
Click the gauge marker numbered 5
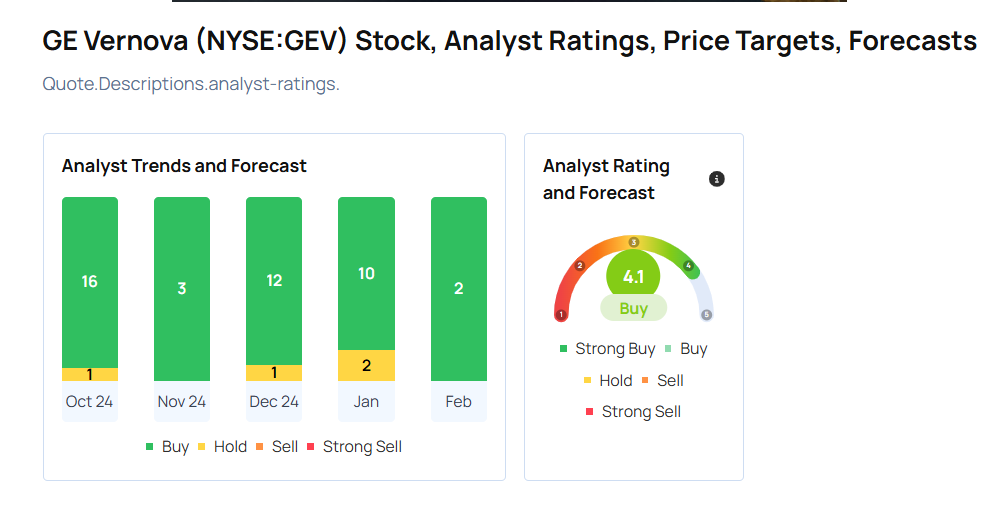pyautogui.click(x=706, y=314)
